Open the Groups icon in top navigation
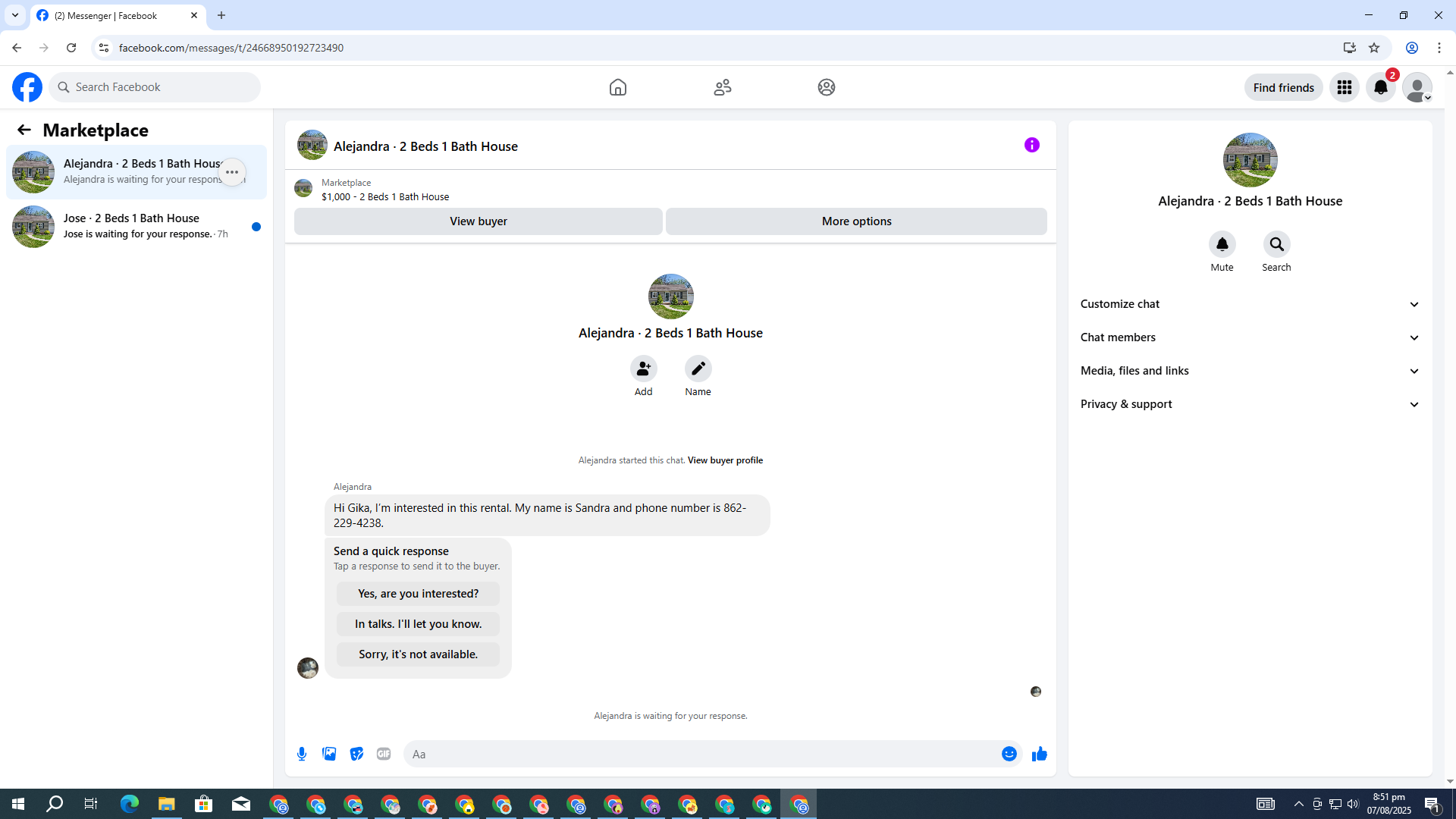This screenshot has width=1456, height=819. point(827,87)
